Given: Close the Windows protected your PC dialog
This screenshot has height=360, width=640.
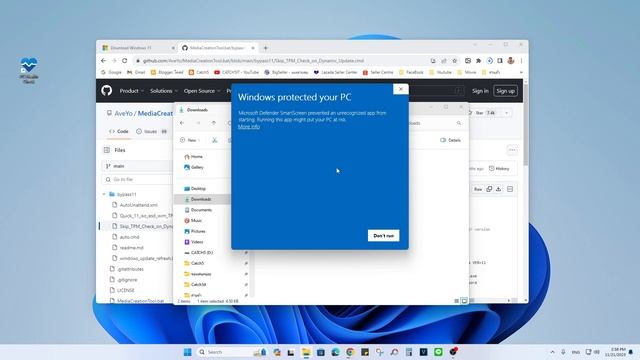Looking at the screenshot, I should click(x=400, y=89).
